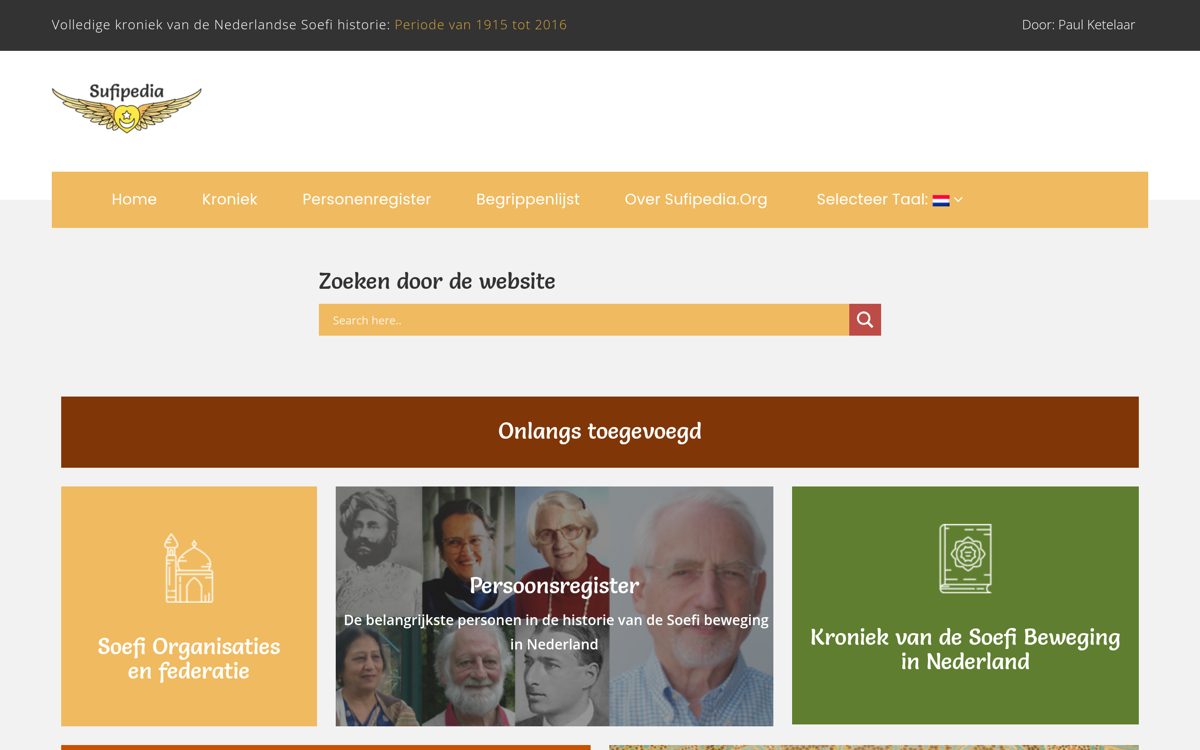The image size is (1200, 750).
Task: Click 'Volledige kroniek van de Nederlandse Soefi historie' text
Action: coord(221,25)
